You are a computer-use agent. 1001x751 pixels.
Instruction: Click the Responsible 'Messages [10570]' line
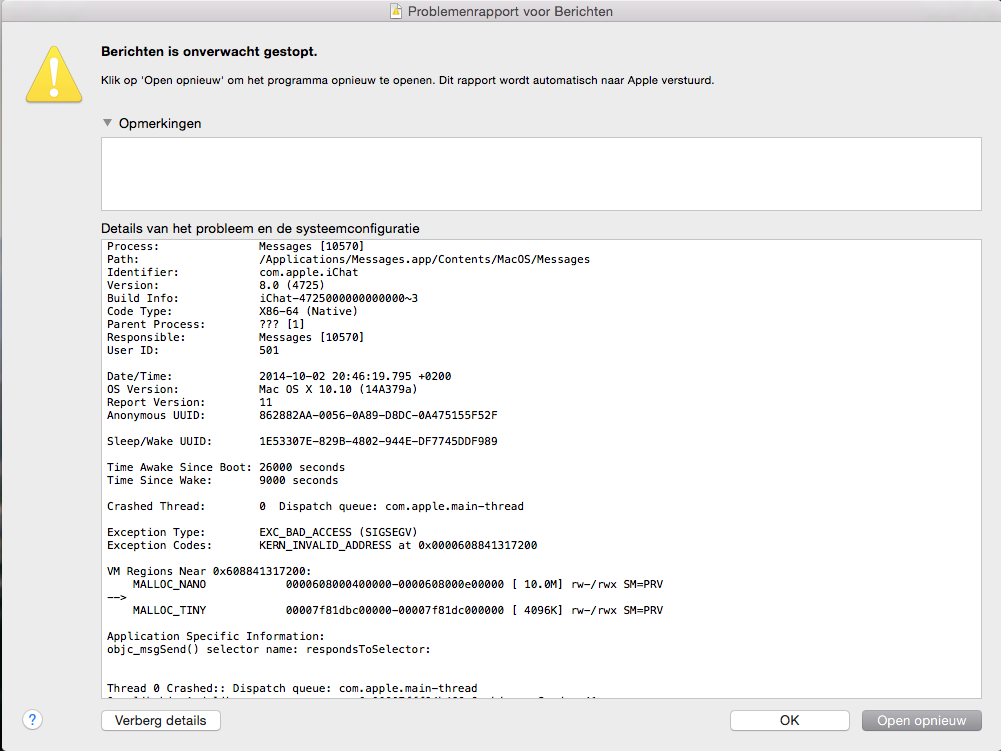click(236, 337)
